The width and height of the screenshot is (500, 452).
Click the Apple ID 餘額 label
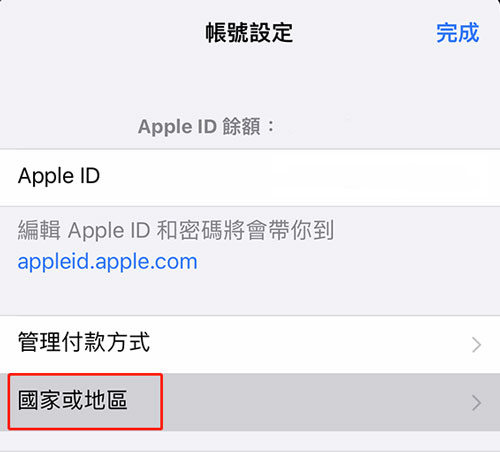(x=206, y=127)
